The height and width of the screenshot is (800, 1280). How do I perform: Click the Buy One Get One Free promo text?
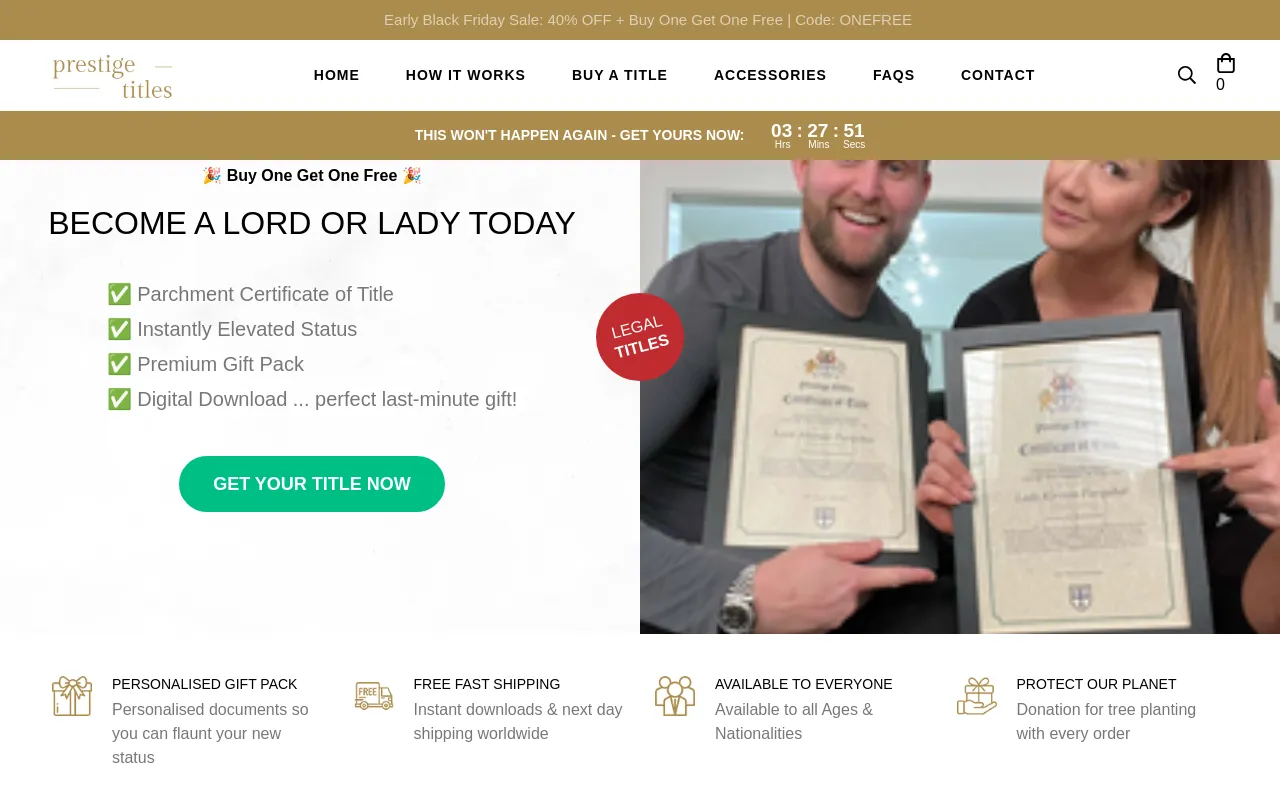pyautogui.click(x=312, y=176)
